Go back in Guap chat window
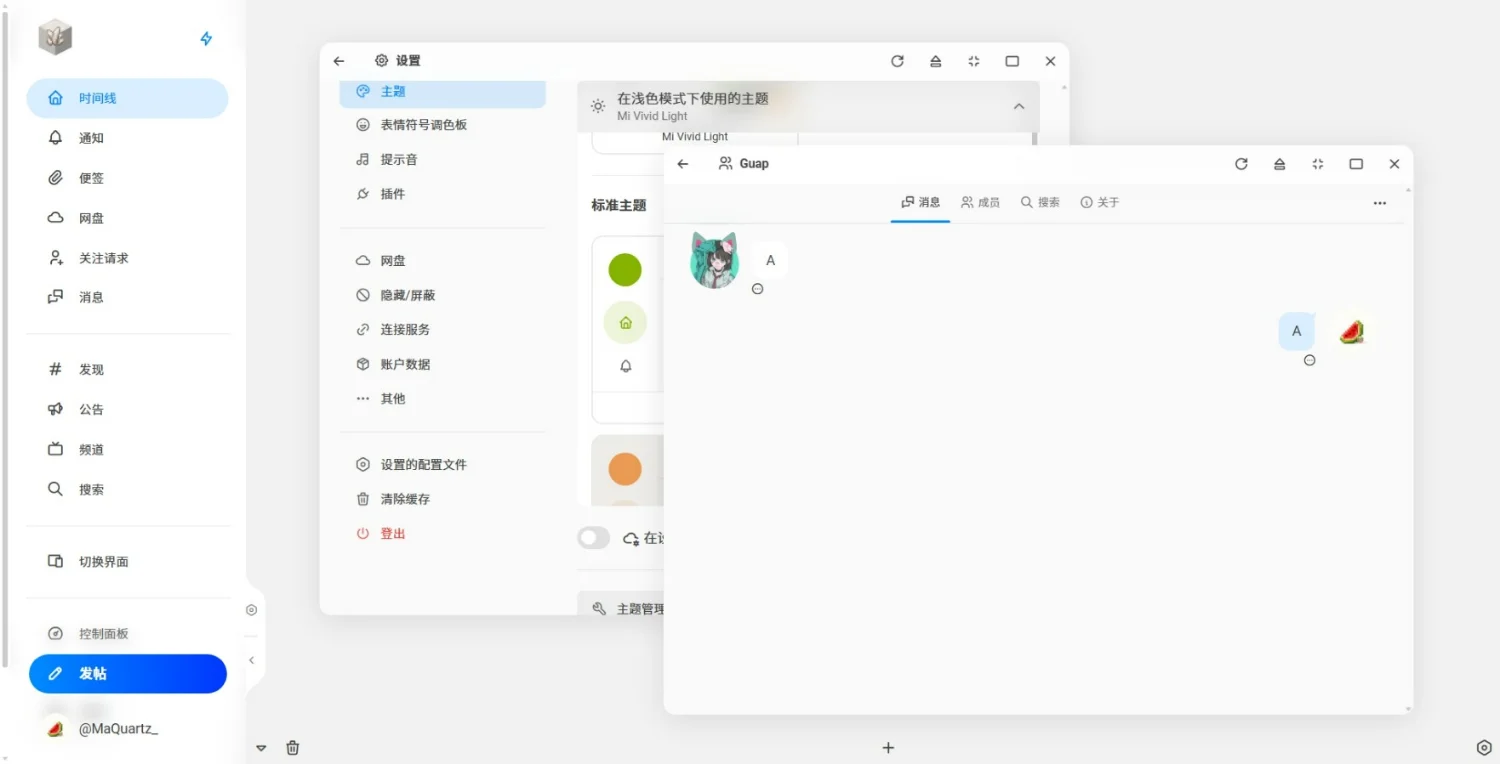Viewport: 1500px width, 764px height. click(683, 164)
